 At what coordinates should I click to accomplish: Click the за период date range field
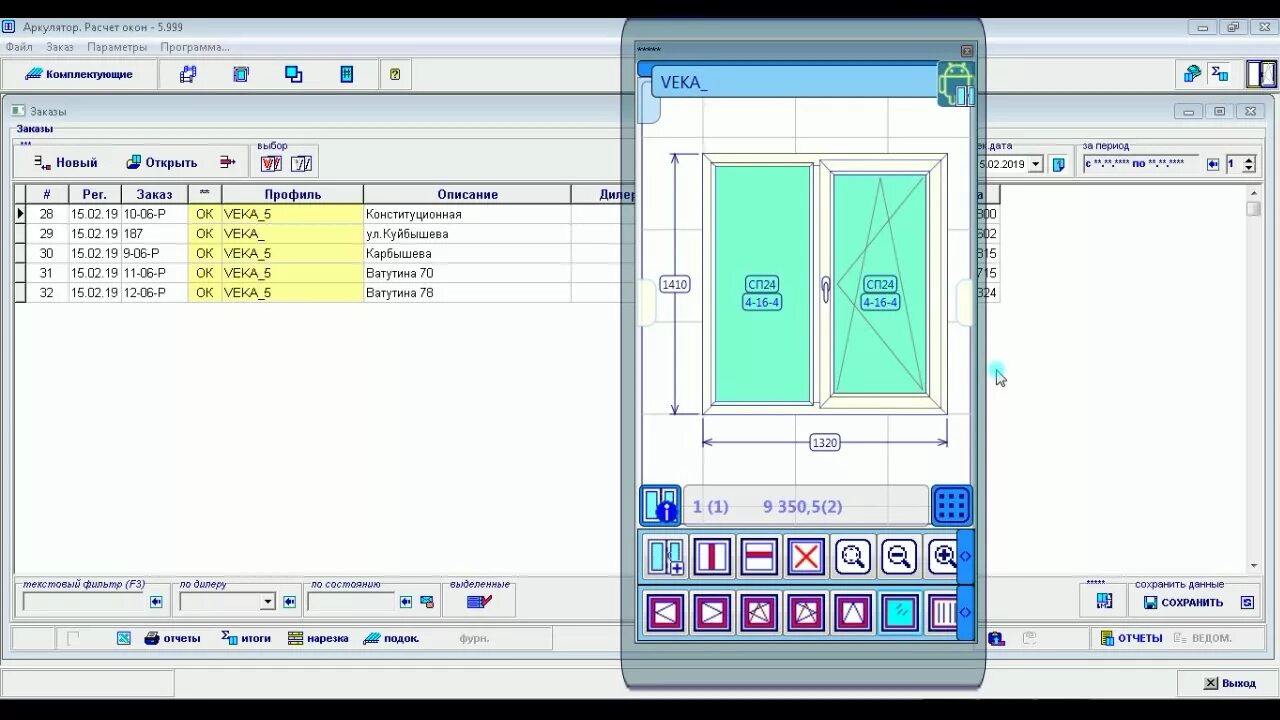click(1140, 164)
